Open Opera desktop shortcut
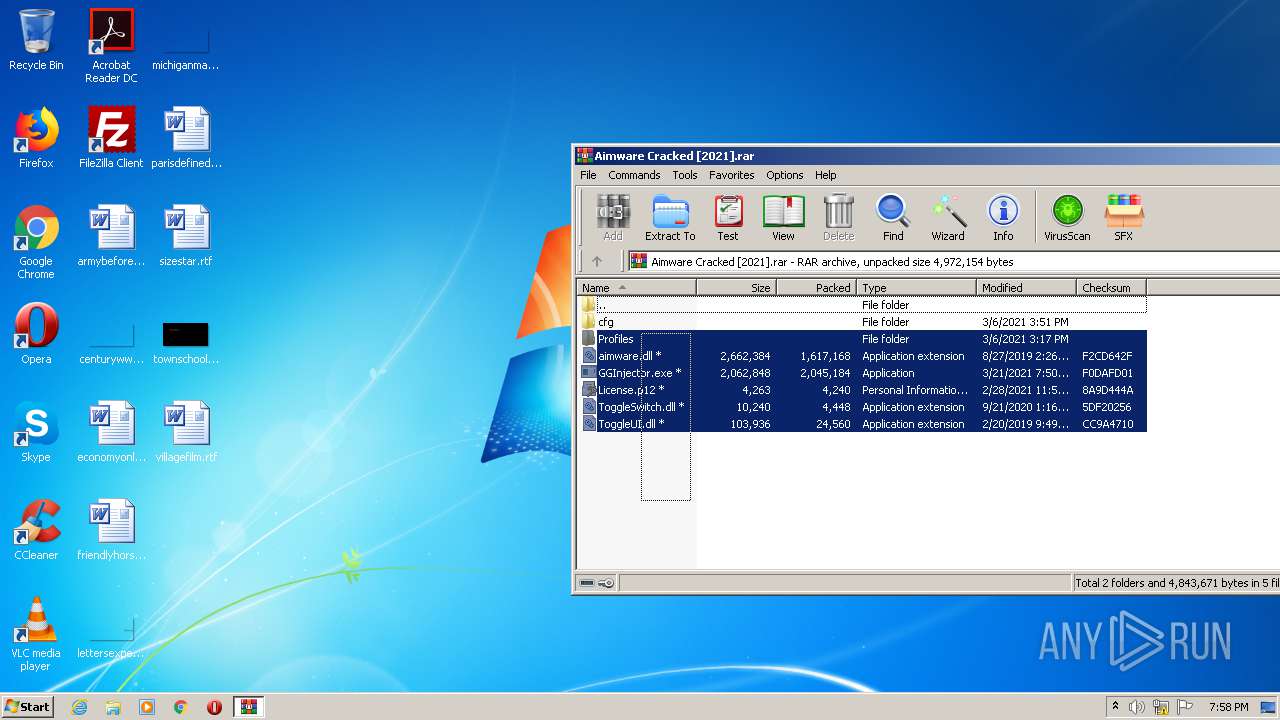Viewport: 1280px width, 720px height. pyautogui.click(x=36, y=334)
